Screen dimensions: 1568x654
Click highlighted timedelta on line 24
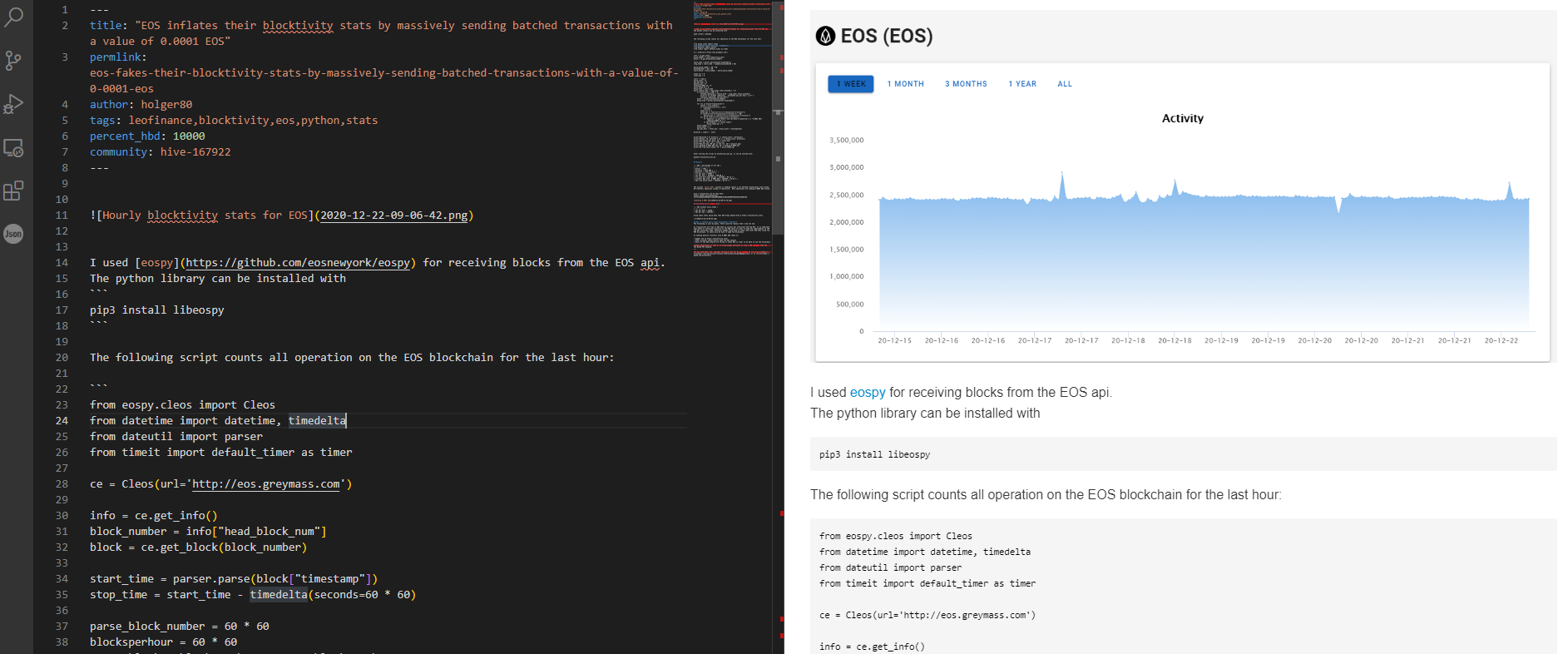coord(317,420)
